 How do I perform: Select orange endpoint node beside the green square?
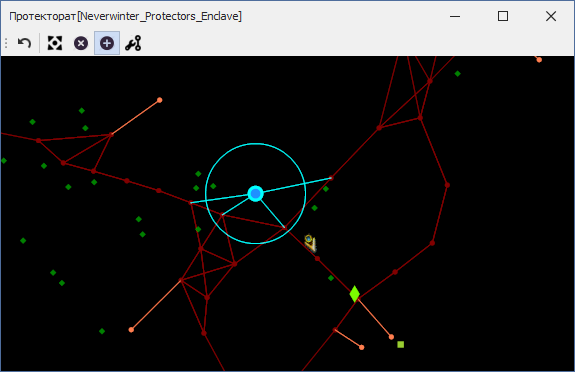[391, 337]
